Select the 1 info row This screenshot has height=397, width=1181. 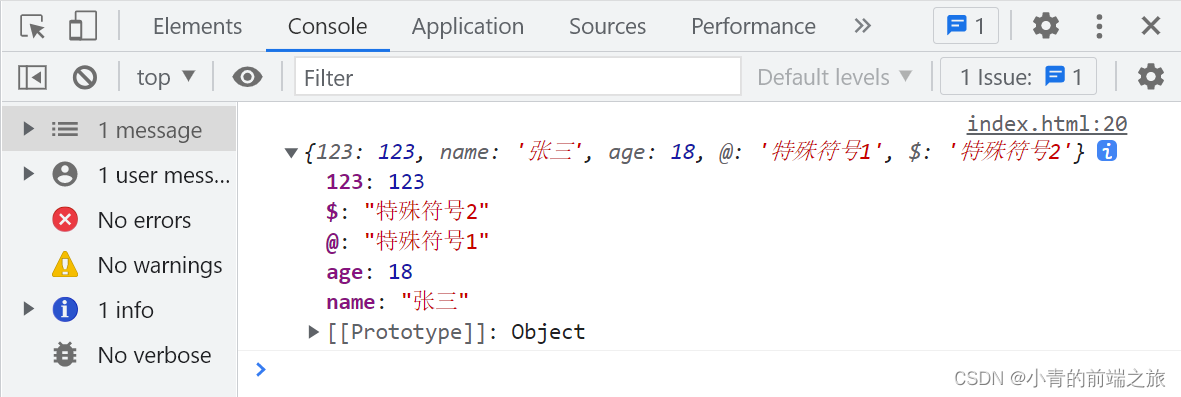point(118,310)
